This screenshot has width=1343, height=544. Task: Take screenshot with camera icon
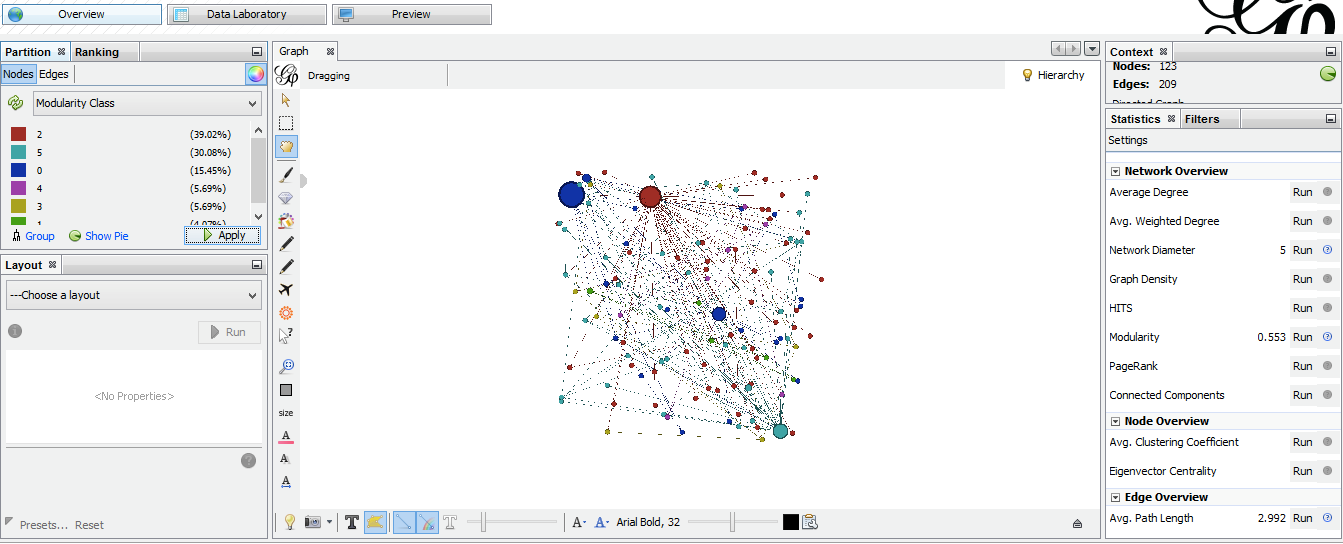pos(313,522)
